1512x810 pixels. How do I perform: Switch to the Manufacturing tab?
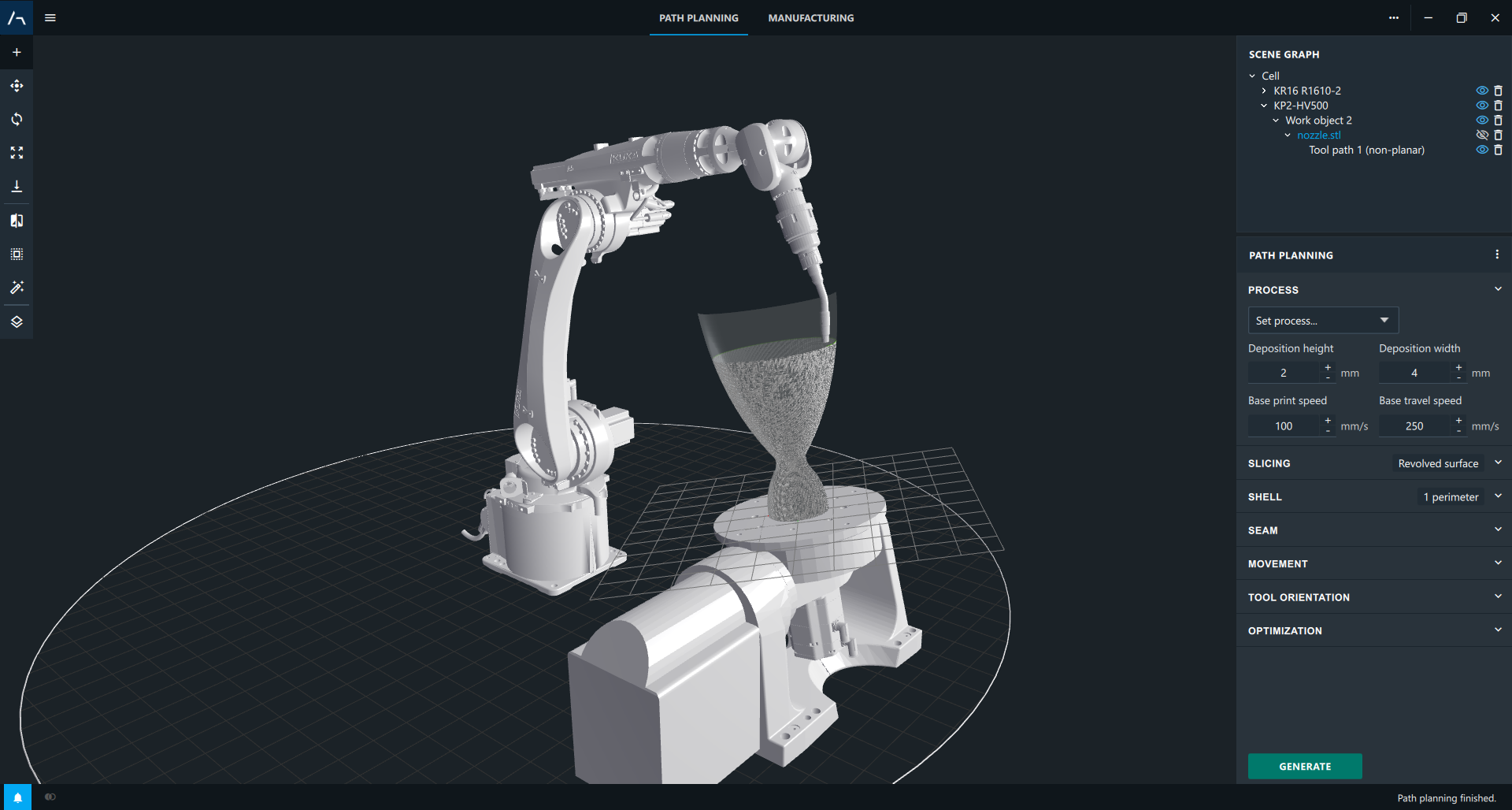[810, 17]
